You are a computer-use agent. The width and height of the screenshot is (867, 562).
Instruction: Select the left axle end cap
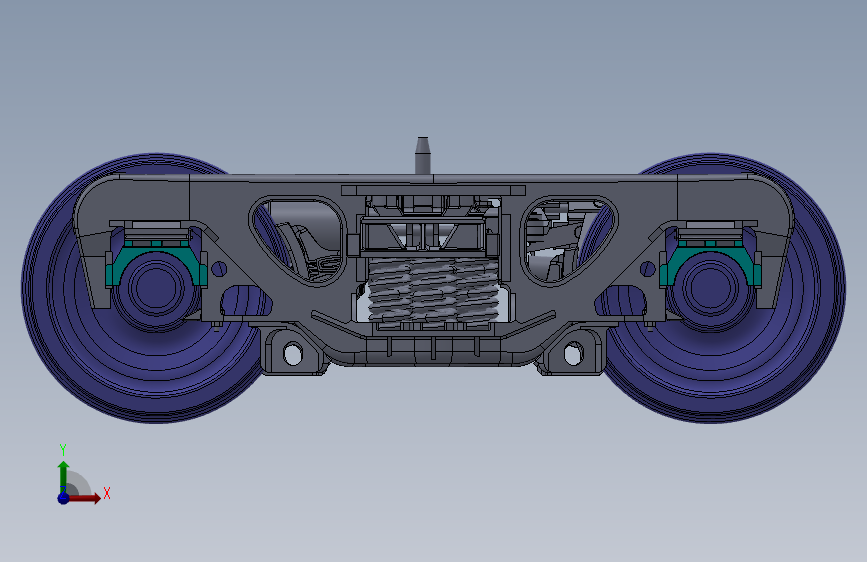tap(156, 288)
